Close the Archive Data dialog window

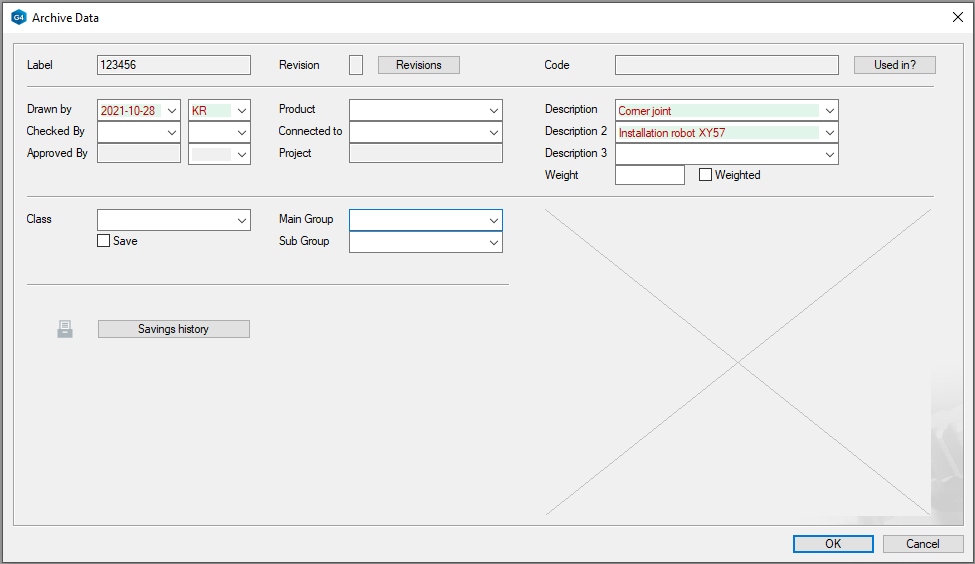(957, 17)
